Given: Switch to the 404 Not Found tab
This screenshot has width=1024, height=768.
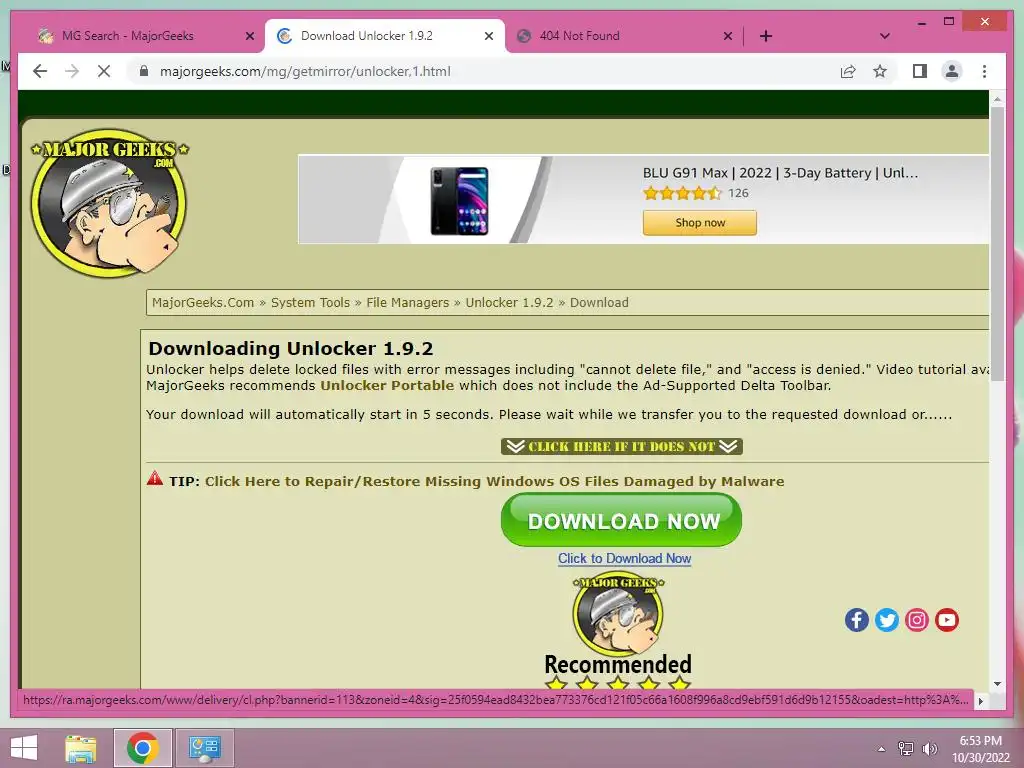Looking at the screenshot, I should tap(579, 36).
